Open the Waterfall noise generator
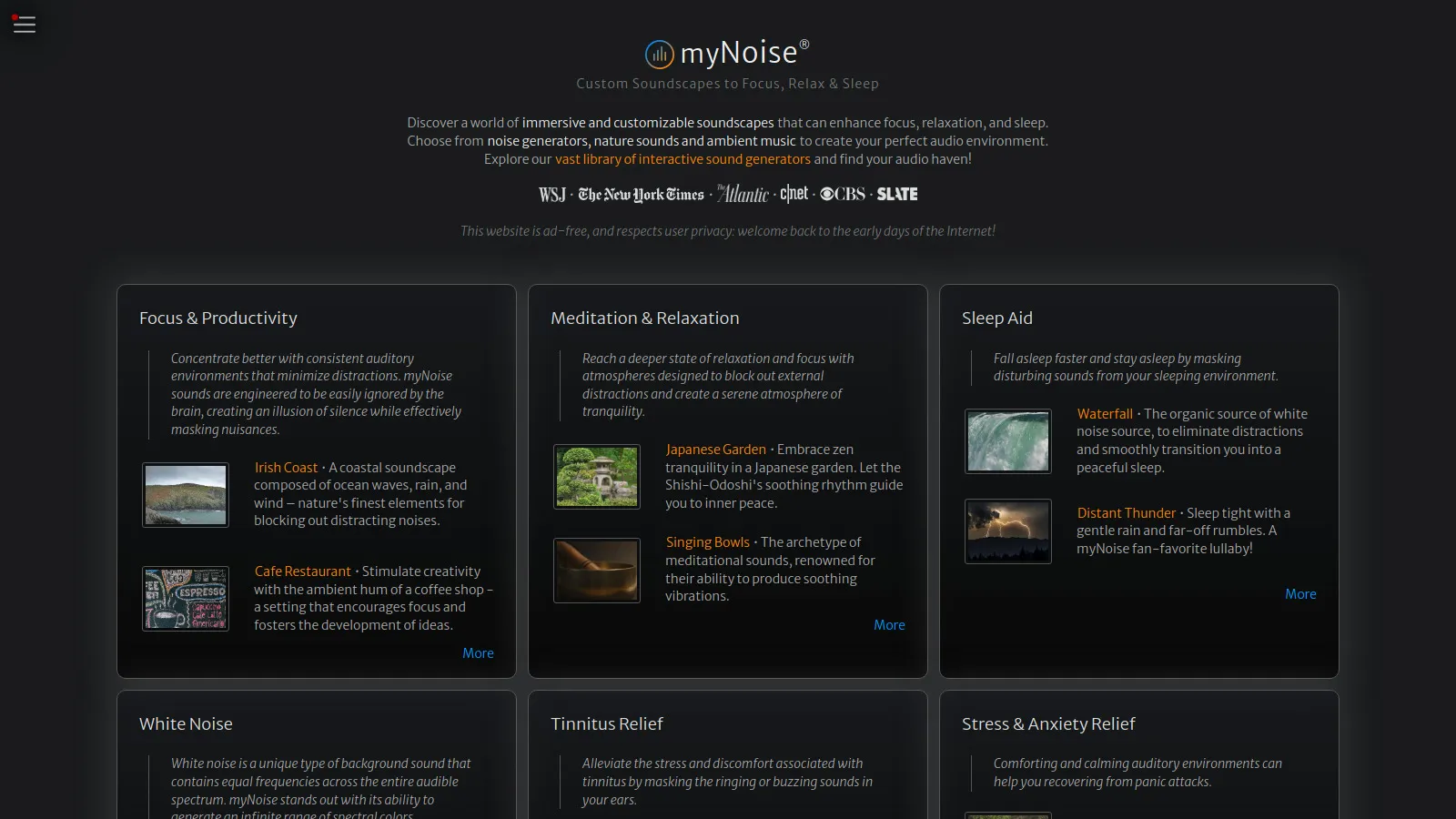 point(1105,413)
